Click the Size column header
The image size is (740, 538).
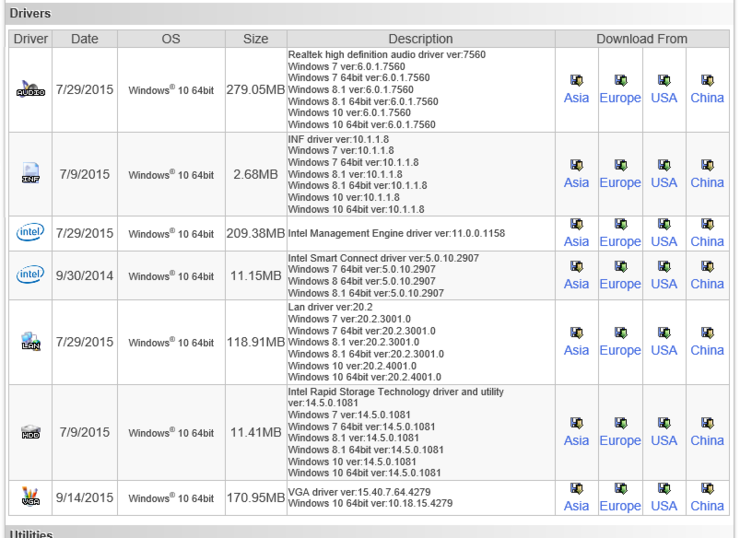click(255, 39)
